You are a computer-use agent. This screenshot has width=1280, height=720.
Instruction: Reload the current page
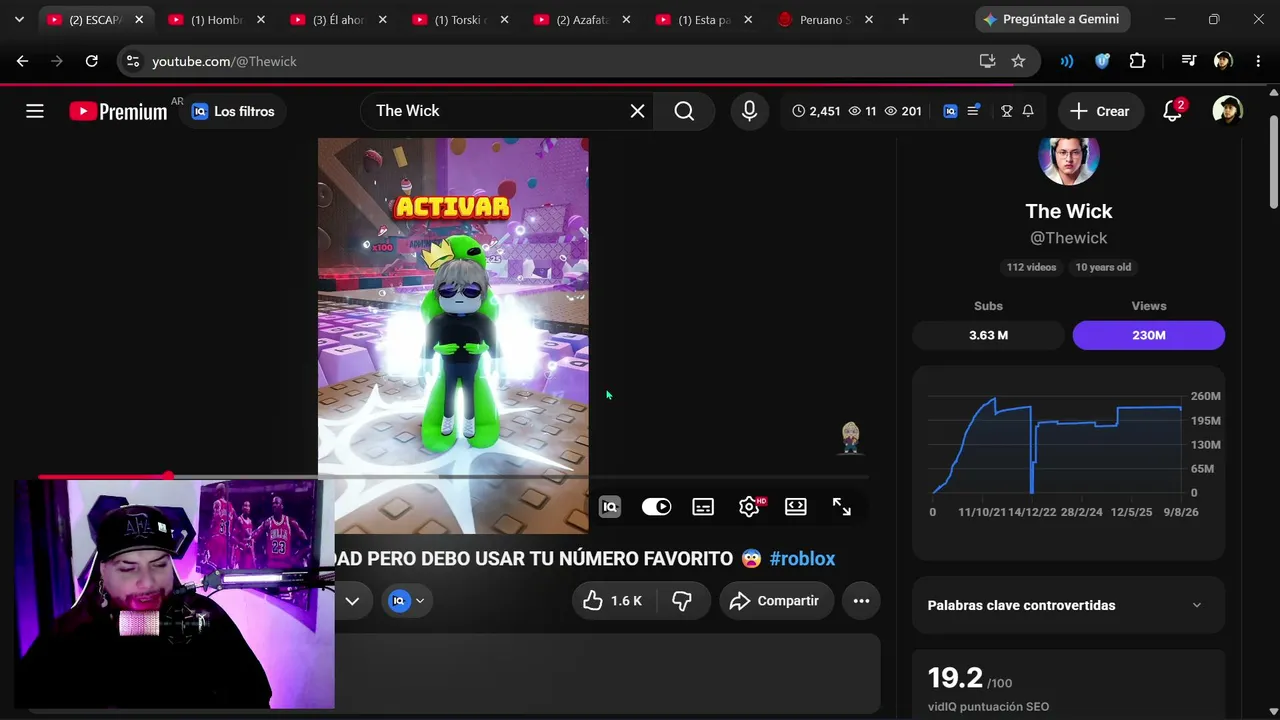(91, 61)
